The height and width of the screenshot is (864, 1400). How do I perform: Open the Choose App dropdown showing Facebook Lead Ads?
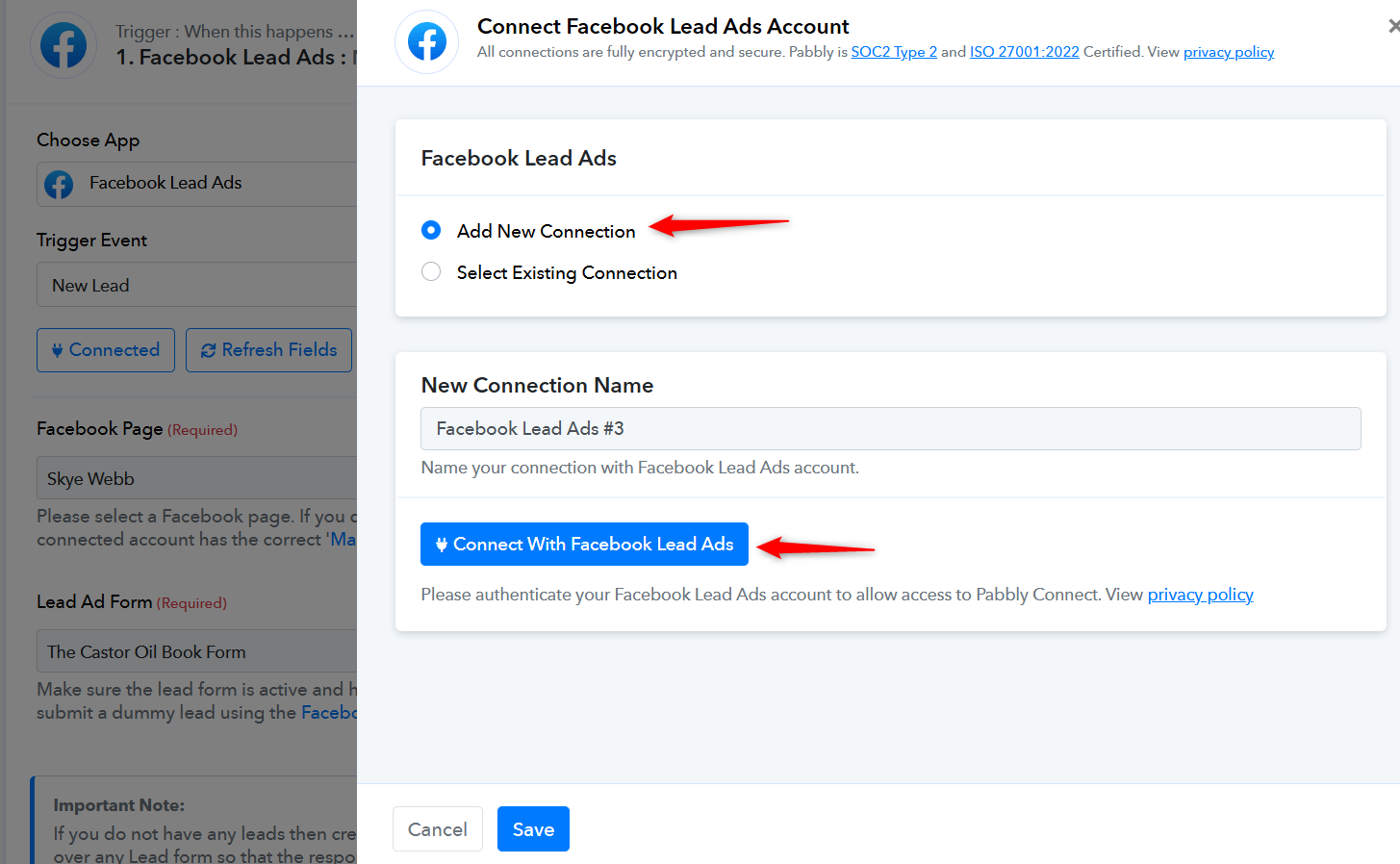pyautogui.click(x=197, y=184)
